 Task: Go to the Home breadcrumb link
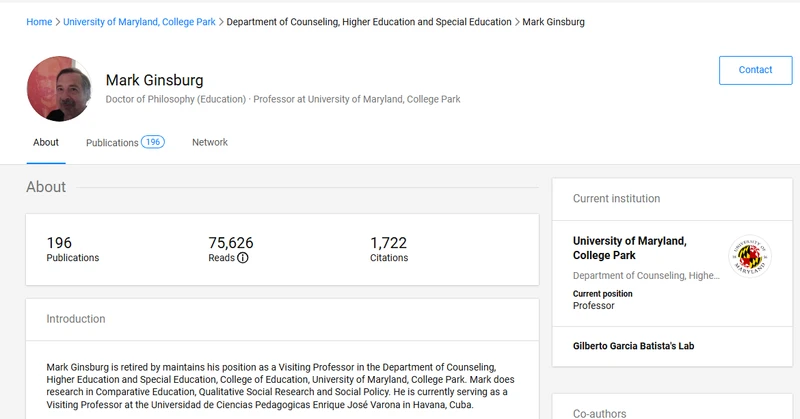click(x=39, y=22)
